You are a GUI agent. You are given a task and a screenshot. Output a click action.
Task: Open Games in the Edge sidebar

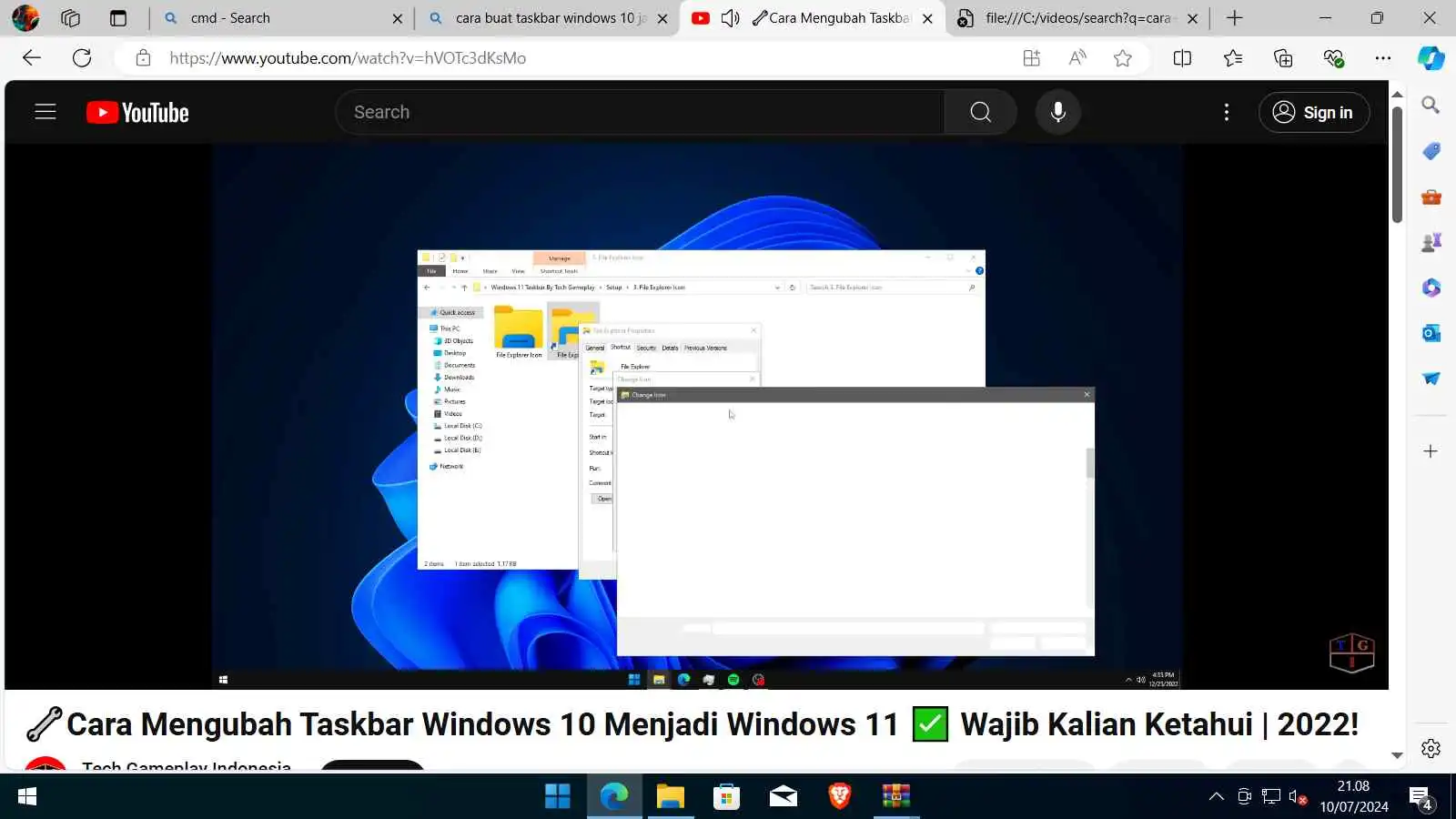[x=1431, y=242]
